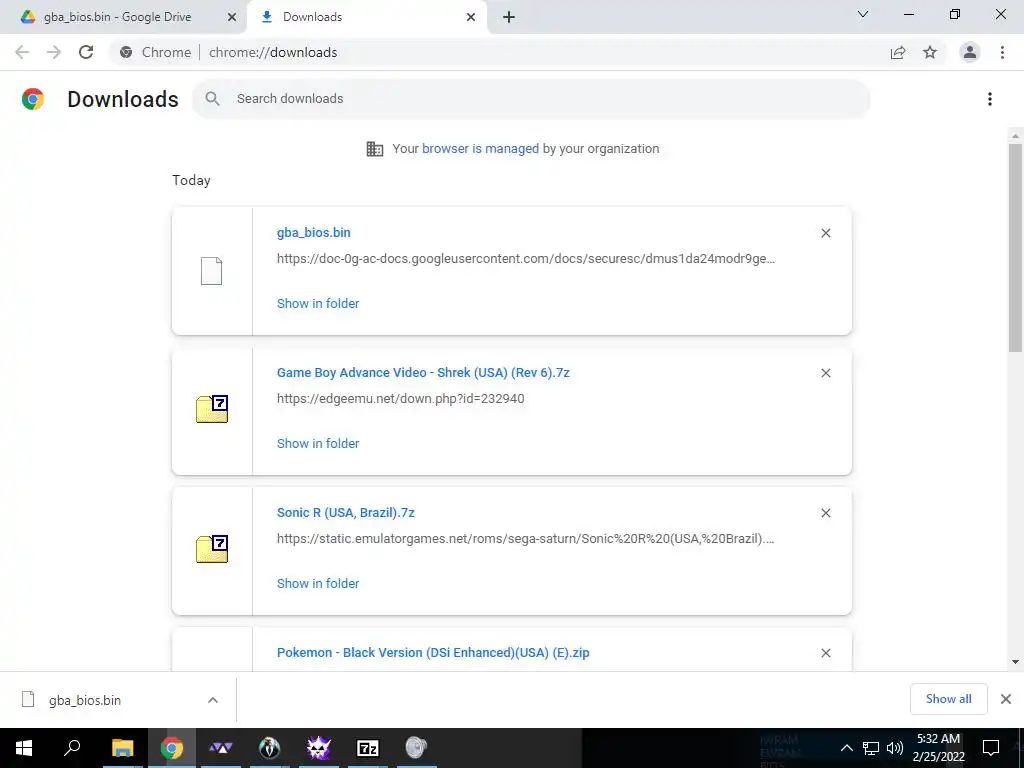Show gba_bios.bin in folder
1024x768 pixels.
(x=318, y=304)
